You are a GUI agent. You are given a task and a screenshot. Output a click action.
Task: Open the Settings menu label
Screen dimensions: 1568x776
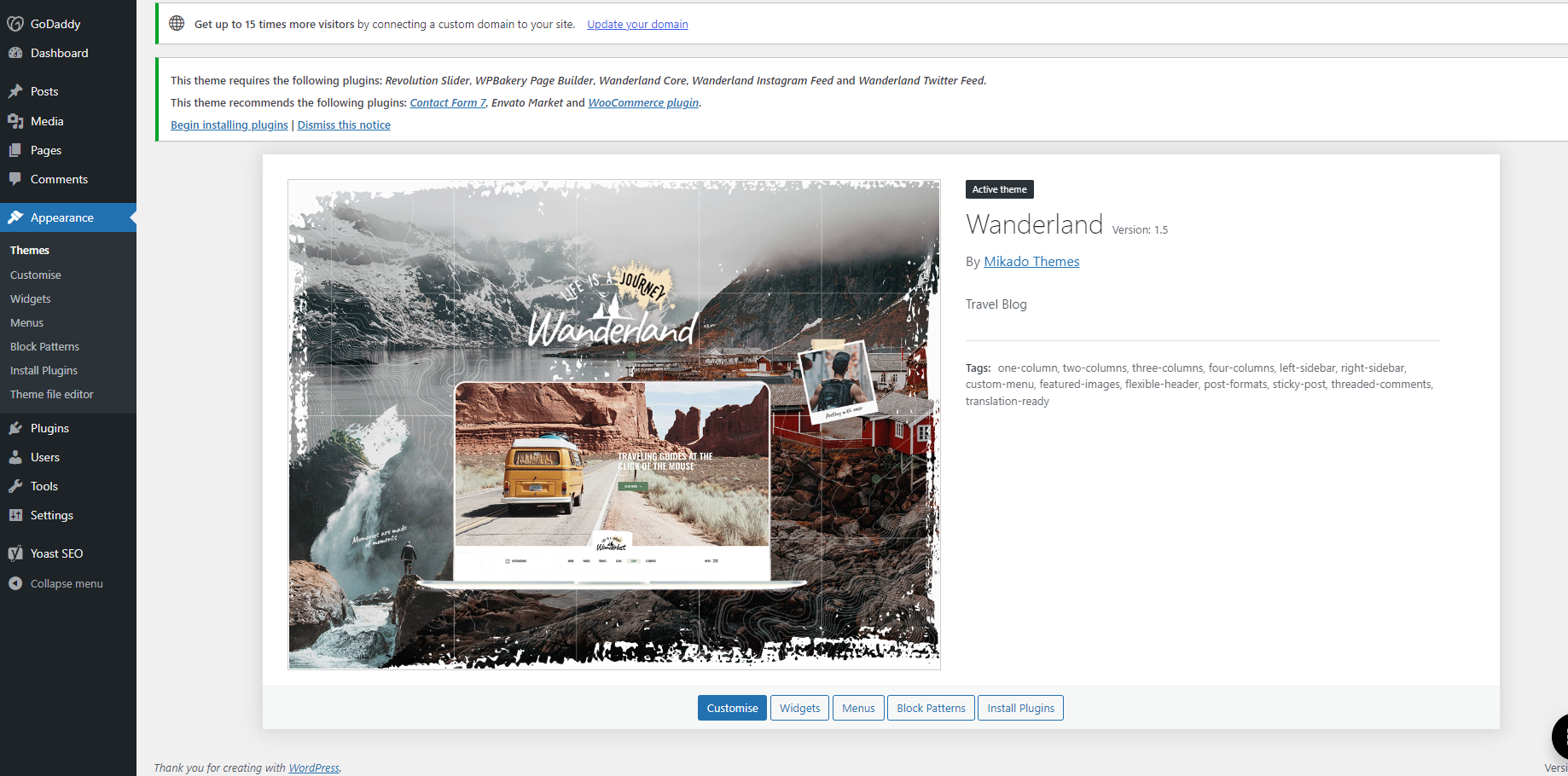click(x=52, y=515)
